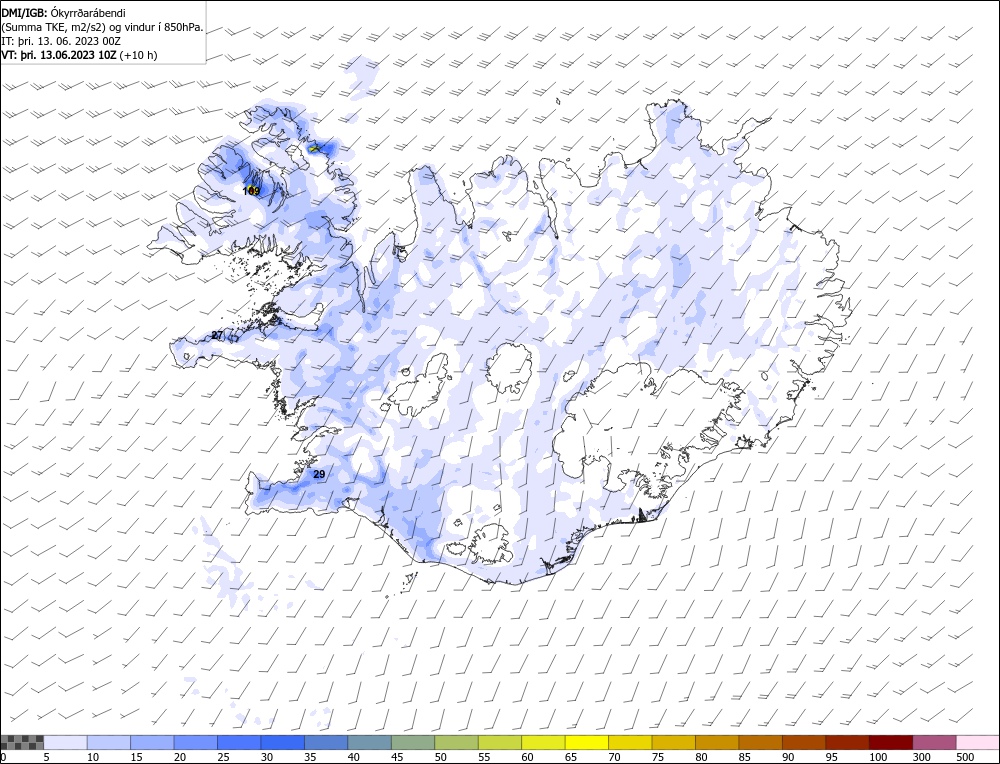Click the '65' legend scale label
The height and width of the screenshot is (764, 1000).
571,757
